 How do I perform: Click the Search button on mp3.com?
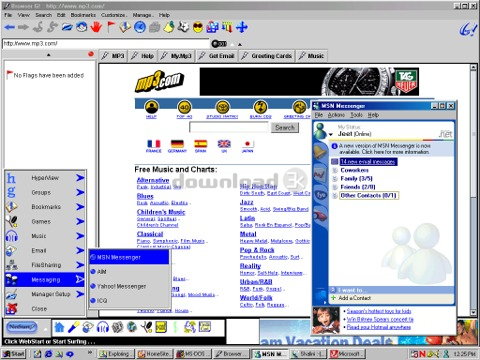pos(285,127)
